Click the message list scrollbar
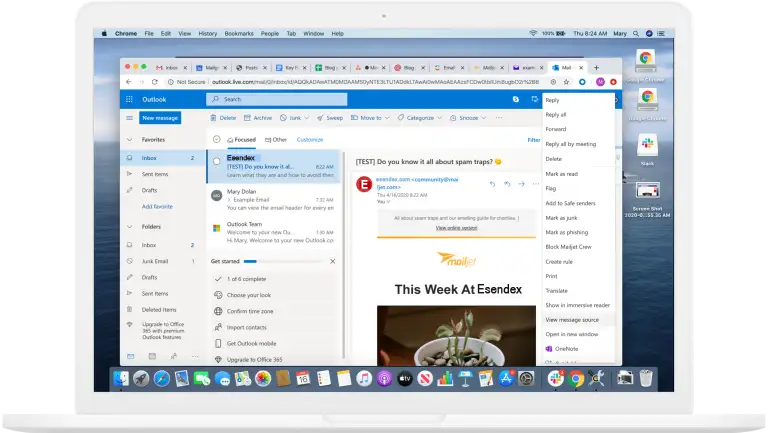 point(343,255)
